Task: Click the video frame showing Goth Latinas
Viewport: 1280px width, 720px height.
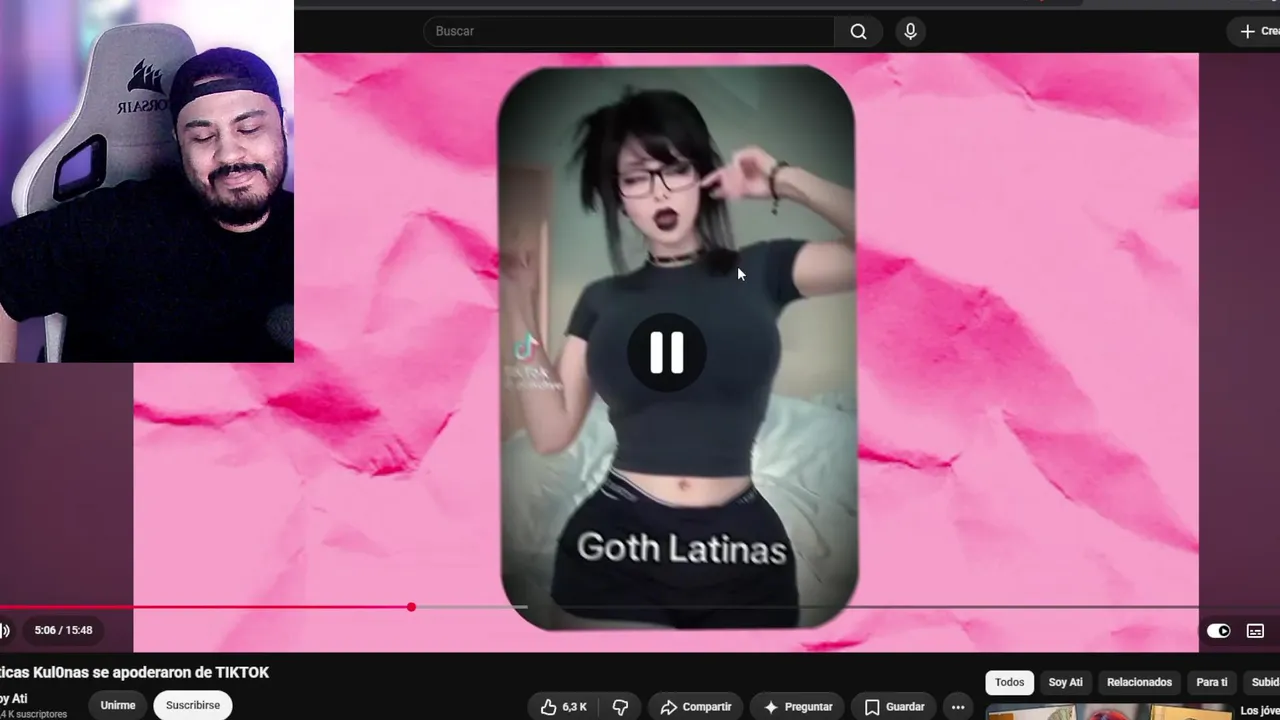Action: coord(678,348)
